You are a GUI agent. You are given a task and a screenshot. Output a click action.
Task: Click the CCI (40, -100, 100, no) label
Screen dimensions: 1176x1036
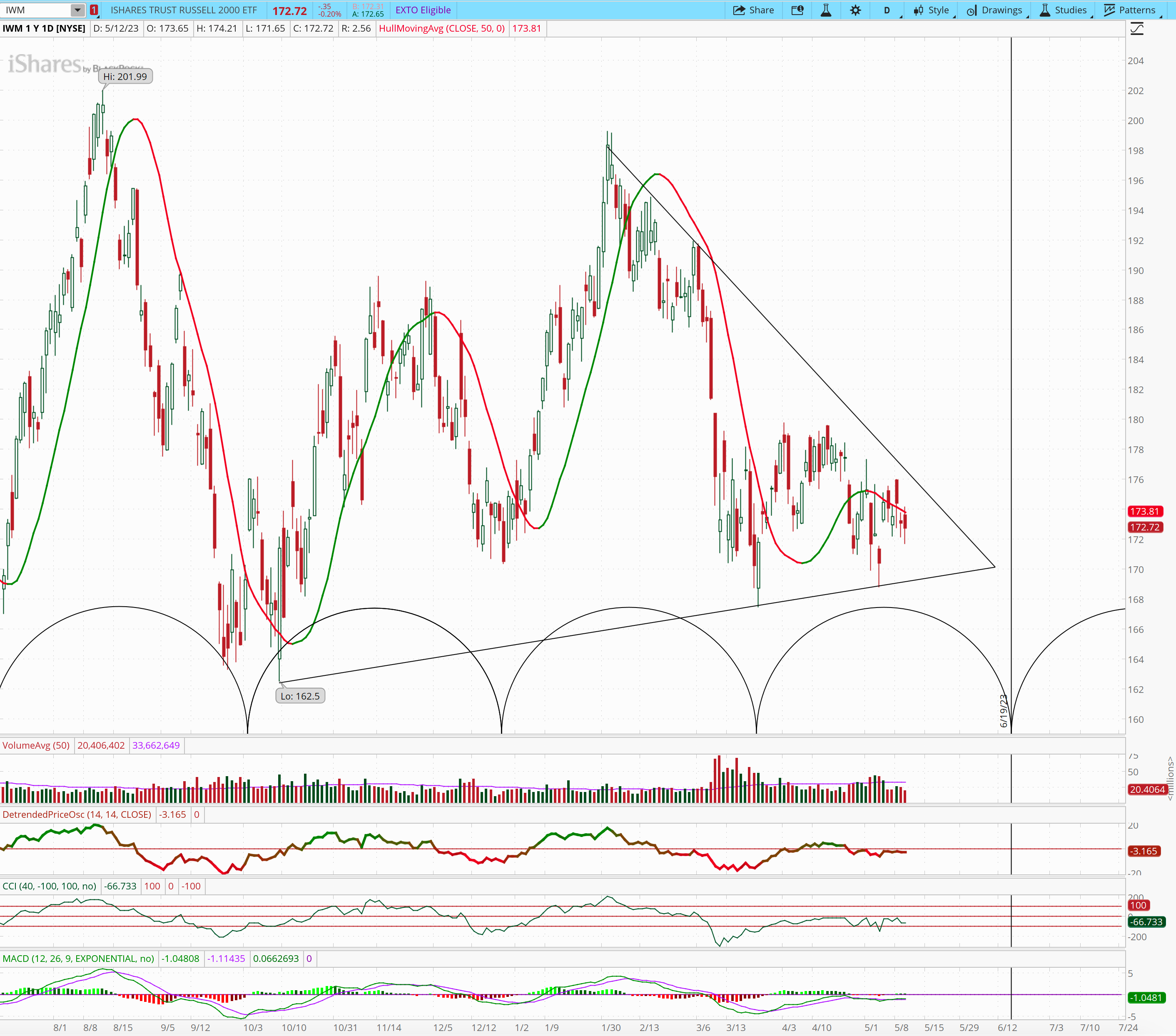[50, 886]
